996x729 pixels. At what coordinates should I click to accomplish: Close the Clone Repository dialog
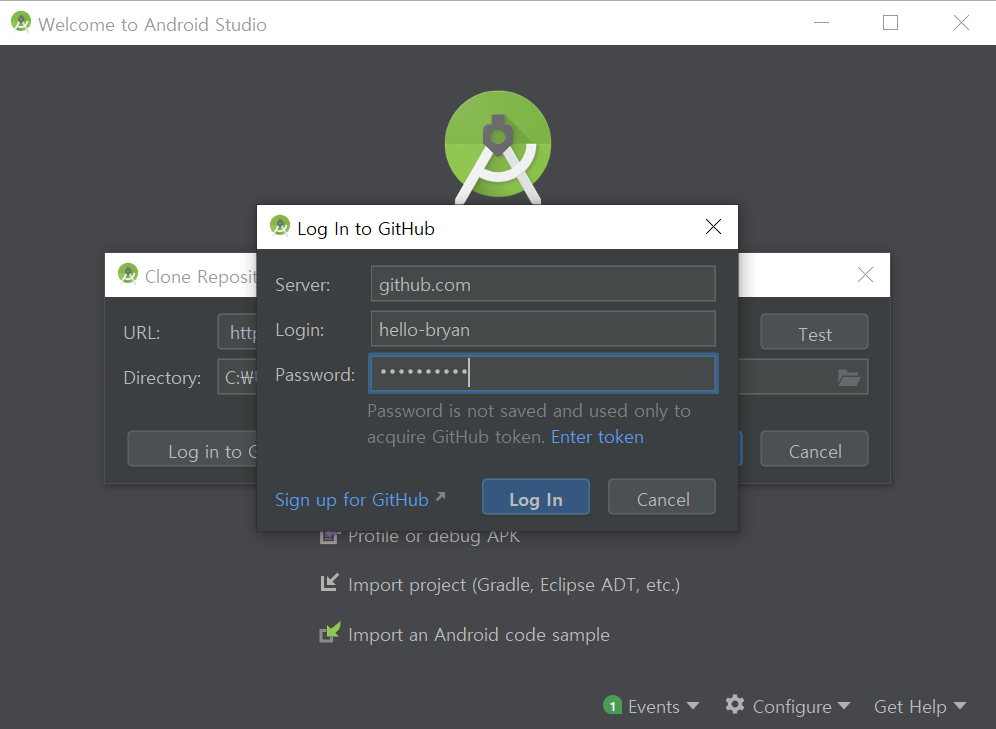(x=865, y=275)
